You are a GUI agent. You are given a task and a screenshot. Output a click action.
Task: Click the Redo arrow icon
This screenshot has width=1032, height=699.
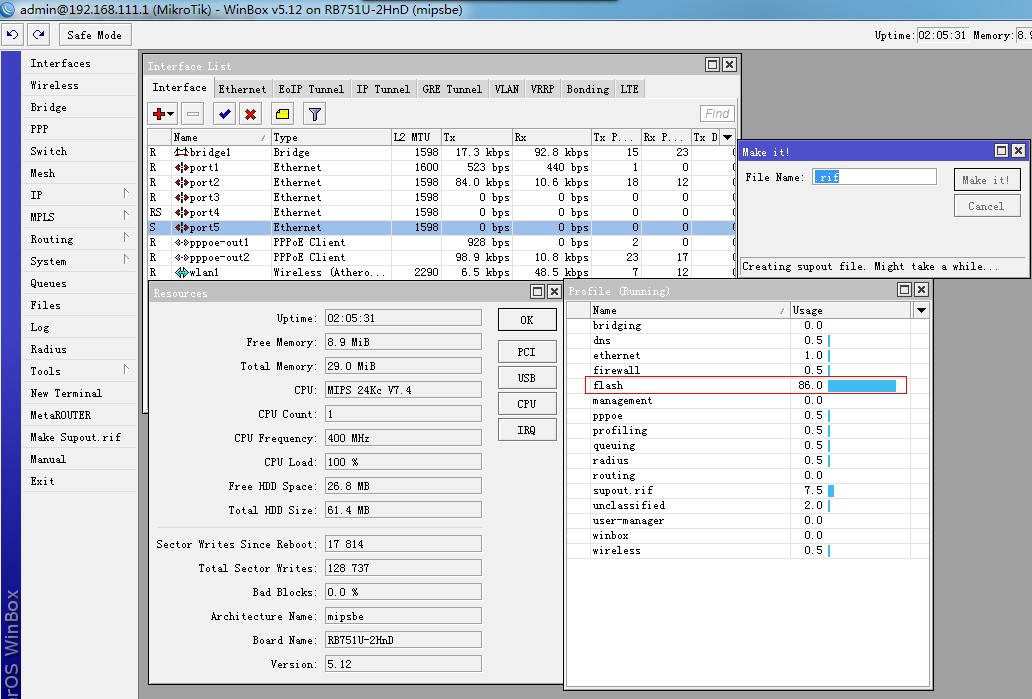[x=38, y=35]
